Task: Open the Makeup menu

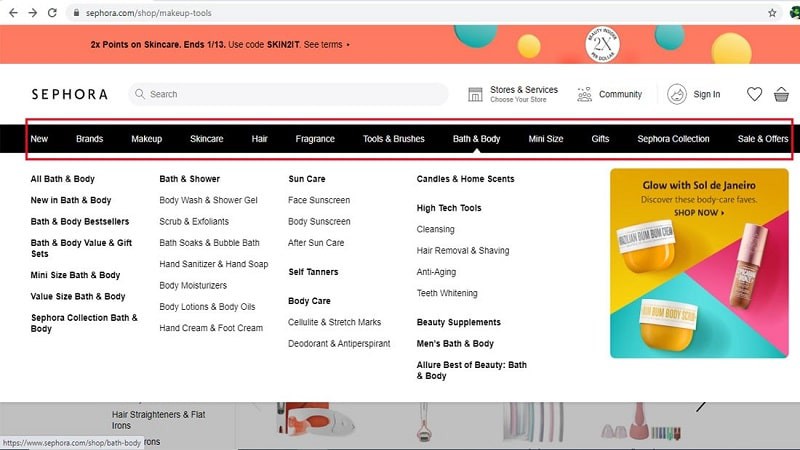Action: point(146,139)
